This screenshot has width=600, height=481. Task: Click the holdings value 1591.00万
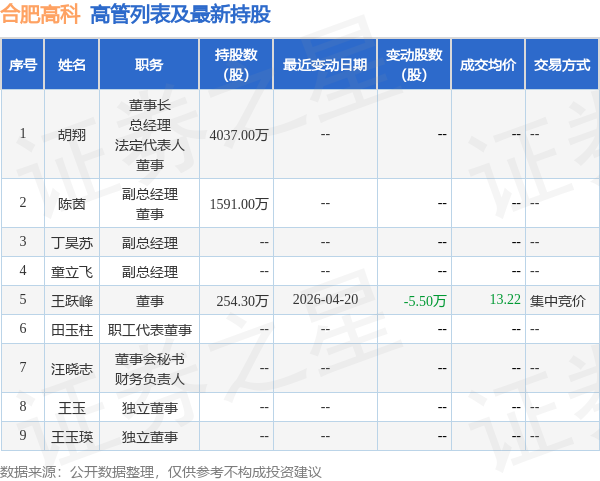[x=239, y=204]
